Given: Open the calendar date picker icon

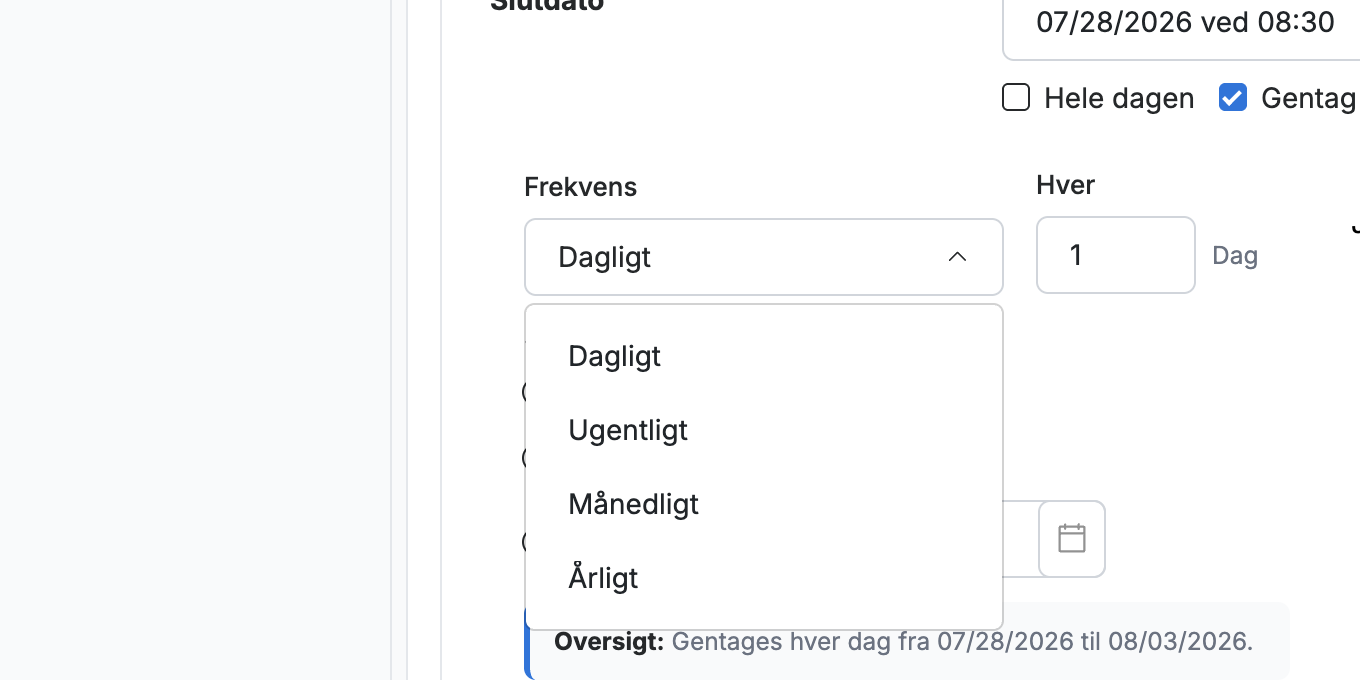Looking at the screenshot, I should [1072, 539].
